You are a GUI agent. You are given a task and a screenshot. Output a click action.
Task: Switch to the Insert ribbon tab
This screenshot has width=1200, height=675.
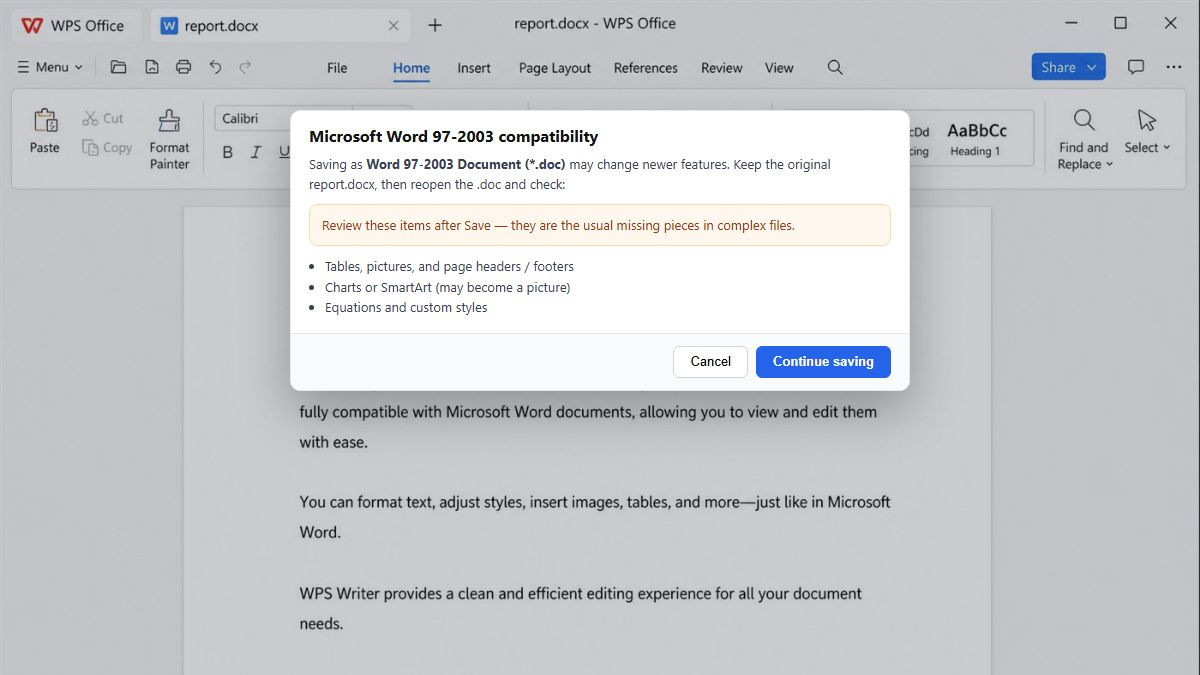pos(474,68)
